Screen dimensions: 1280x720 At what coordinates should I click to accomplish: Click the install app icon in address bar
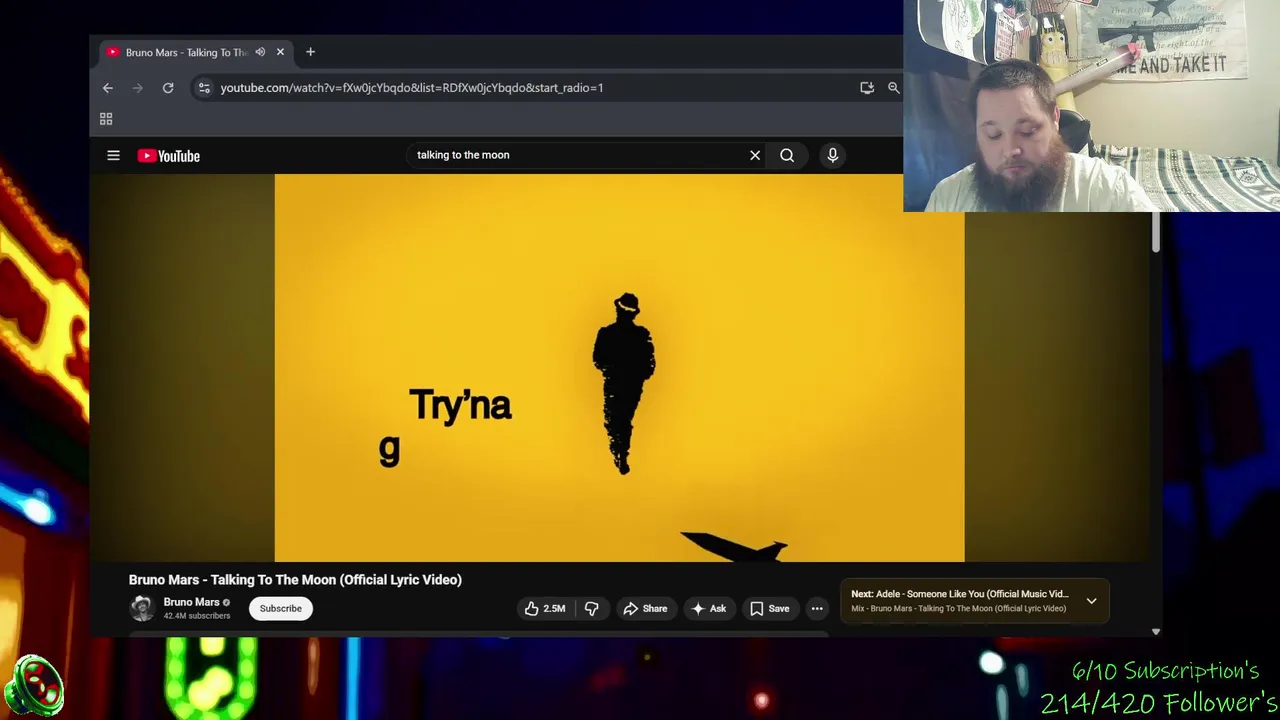coord(867,88)
